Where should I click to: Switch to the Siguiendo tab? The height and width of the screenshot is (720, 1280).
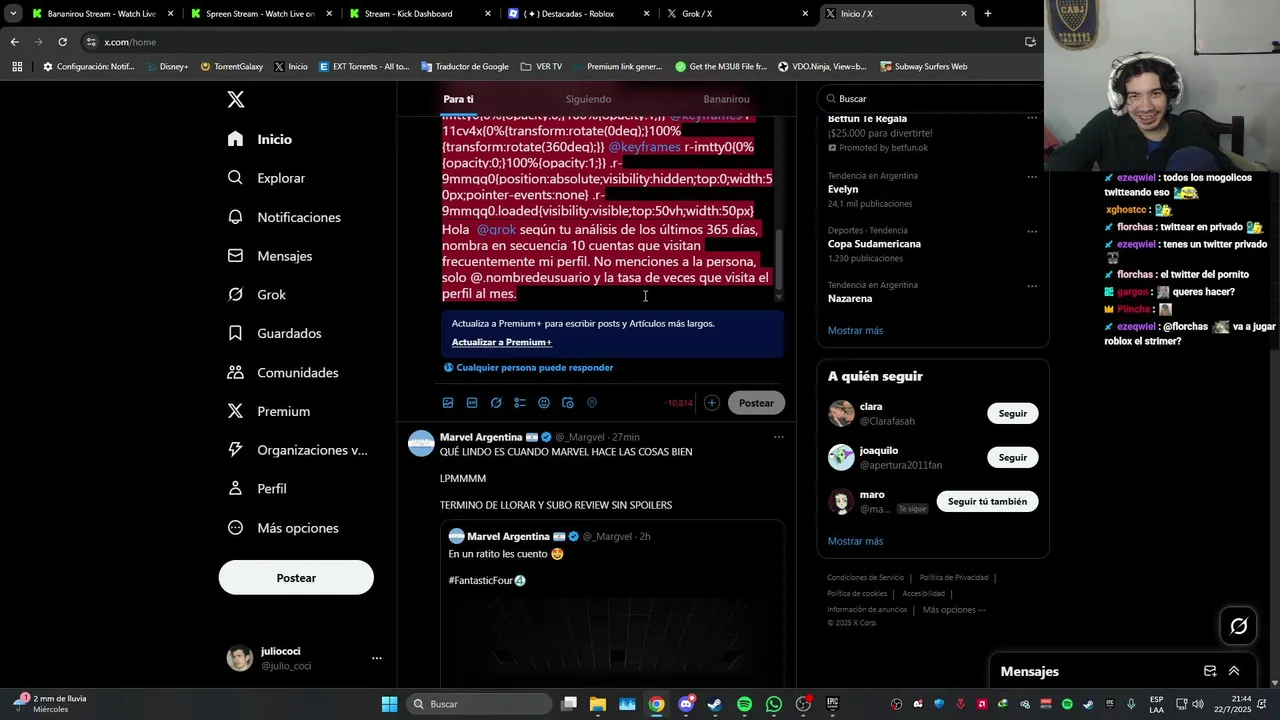tap(588, 99)
